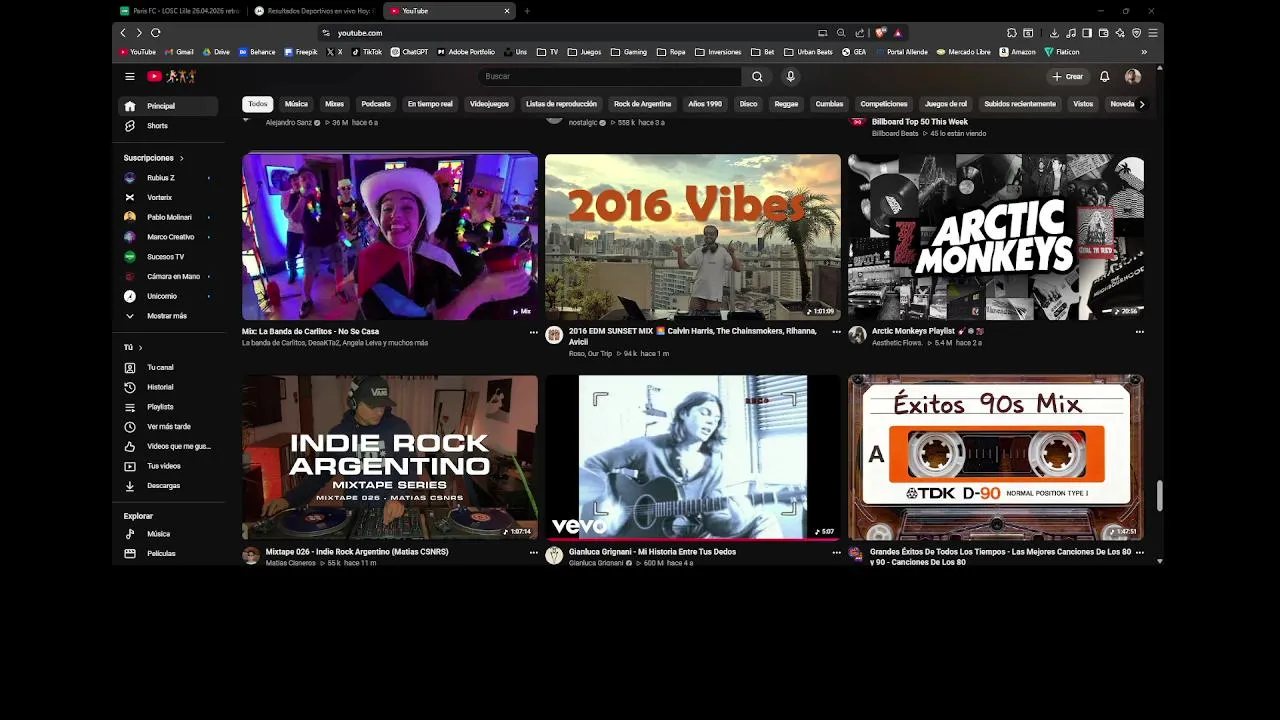Screen dimensions: 1280x720
Task: Expand the Suscripciones section arrow
Action: tap(181, 158)
